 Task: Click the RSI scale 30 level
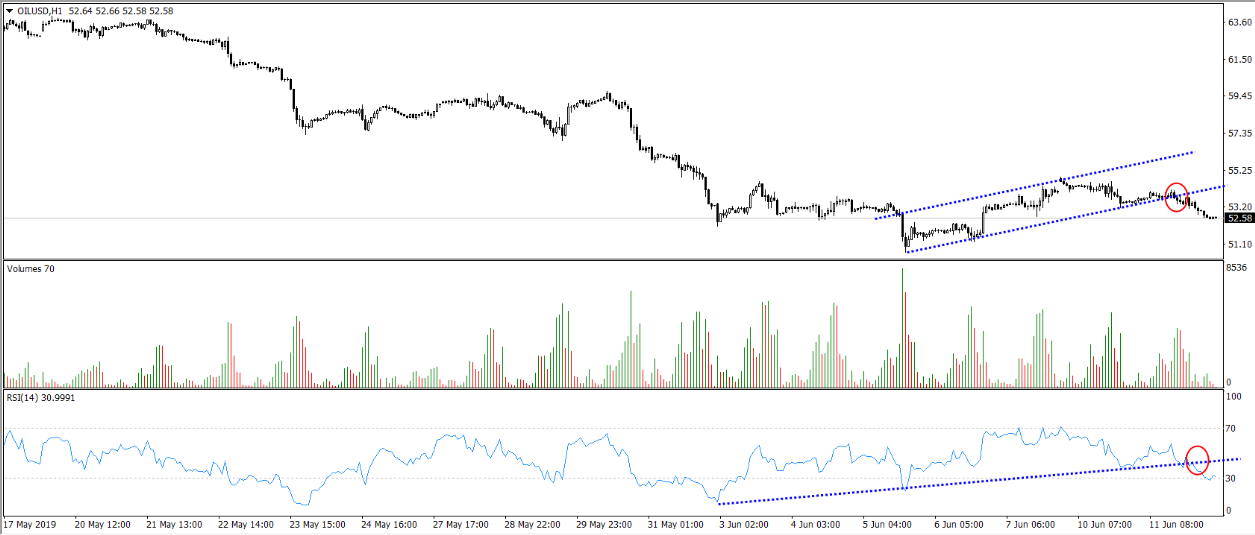1233,479
